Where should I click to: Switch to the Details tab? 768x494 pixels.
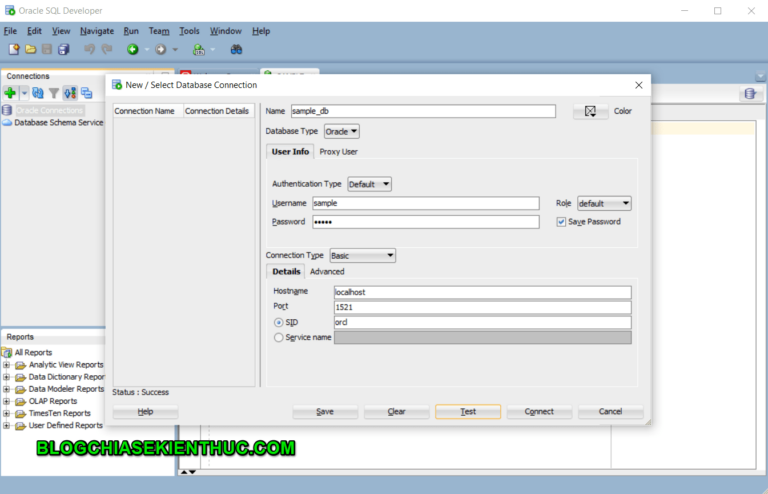point(286,272)
